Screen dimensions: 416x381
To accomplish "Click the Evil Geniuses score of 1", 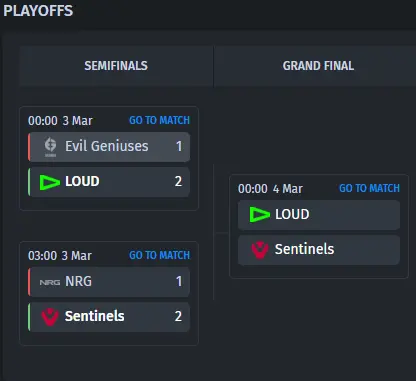I will coord(179,146).
